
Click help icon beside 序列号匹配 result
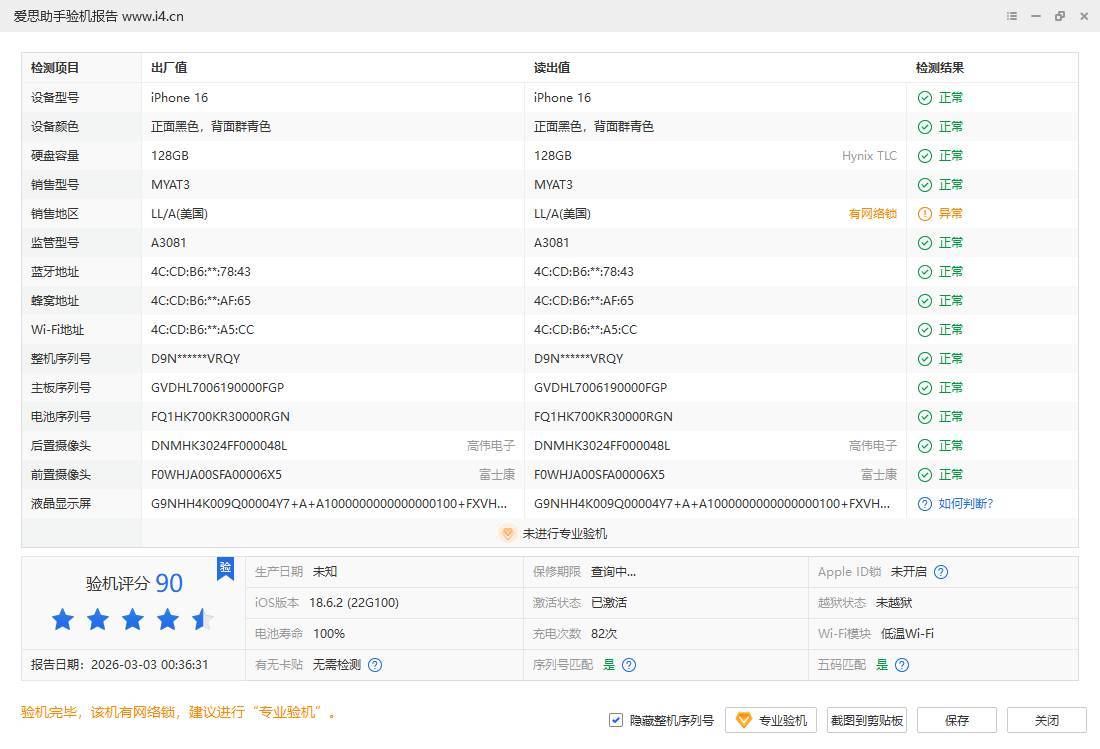[x=629, y=665]
